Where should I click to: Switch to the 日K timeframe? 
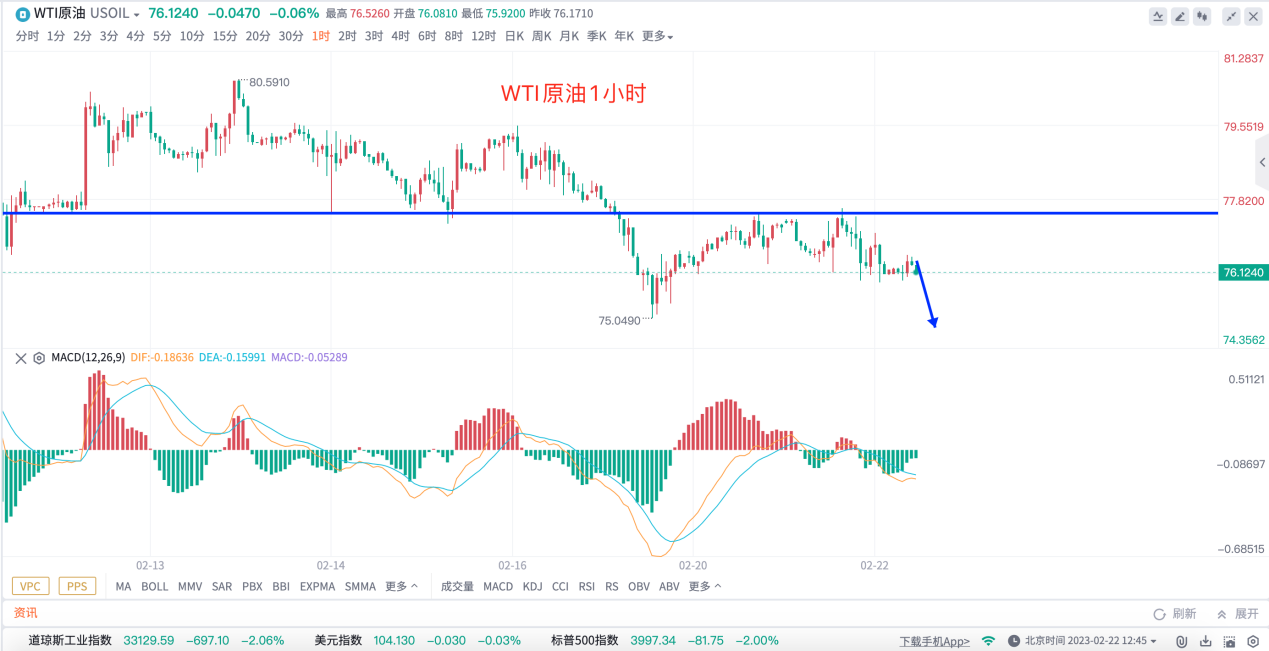tap(514, 36)
